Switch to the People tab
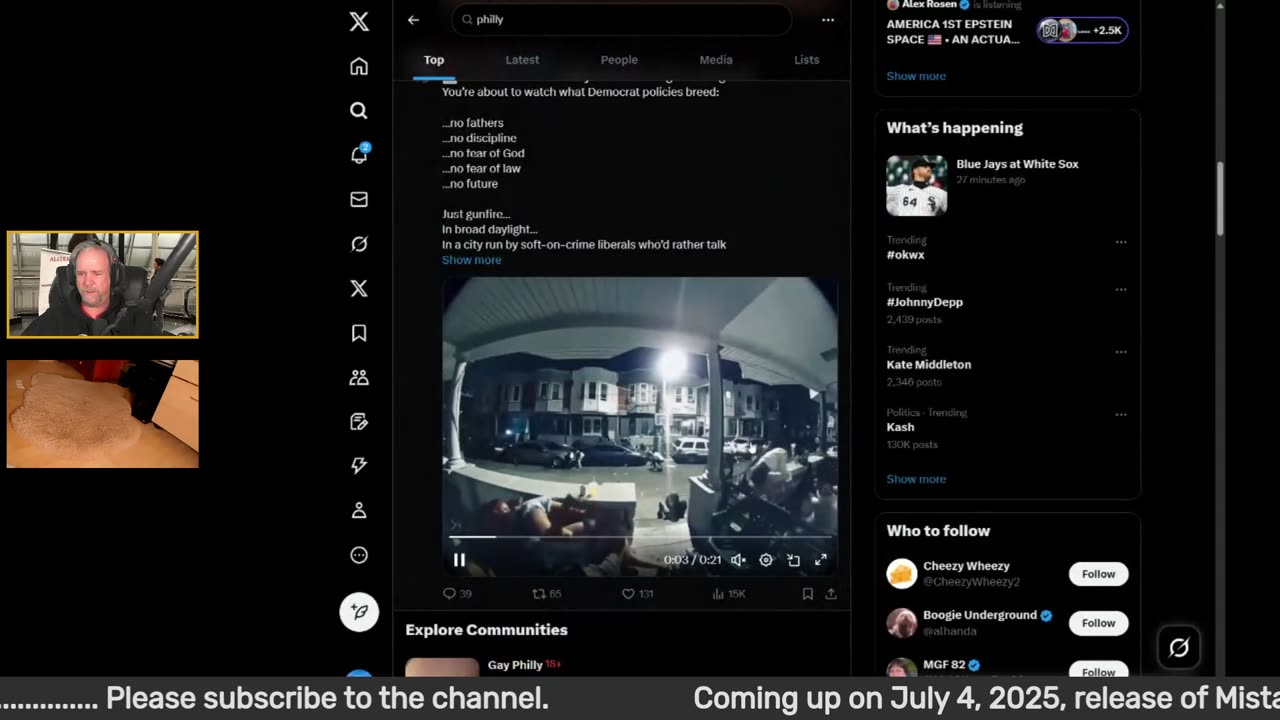The image size is (1280, 720). pyautogui.click(x=619, y=60)
